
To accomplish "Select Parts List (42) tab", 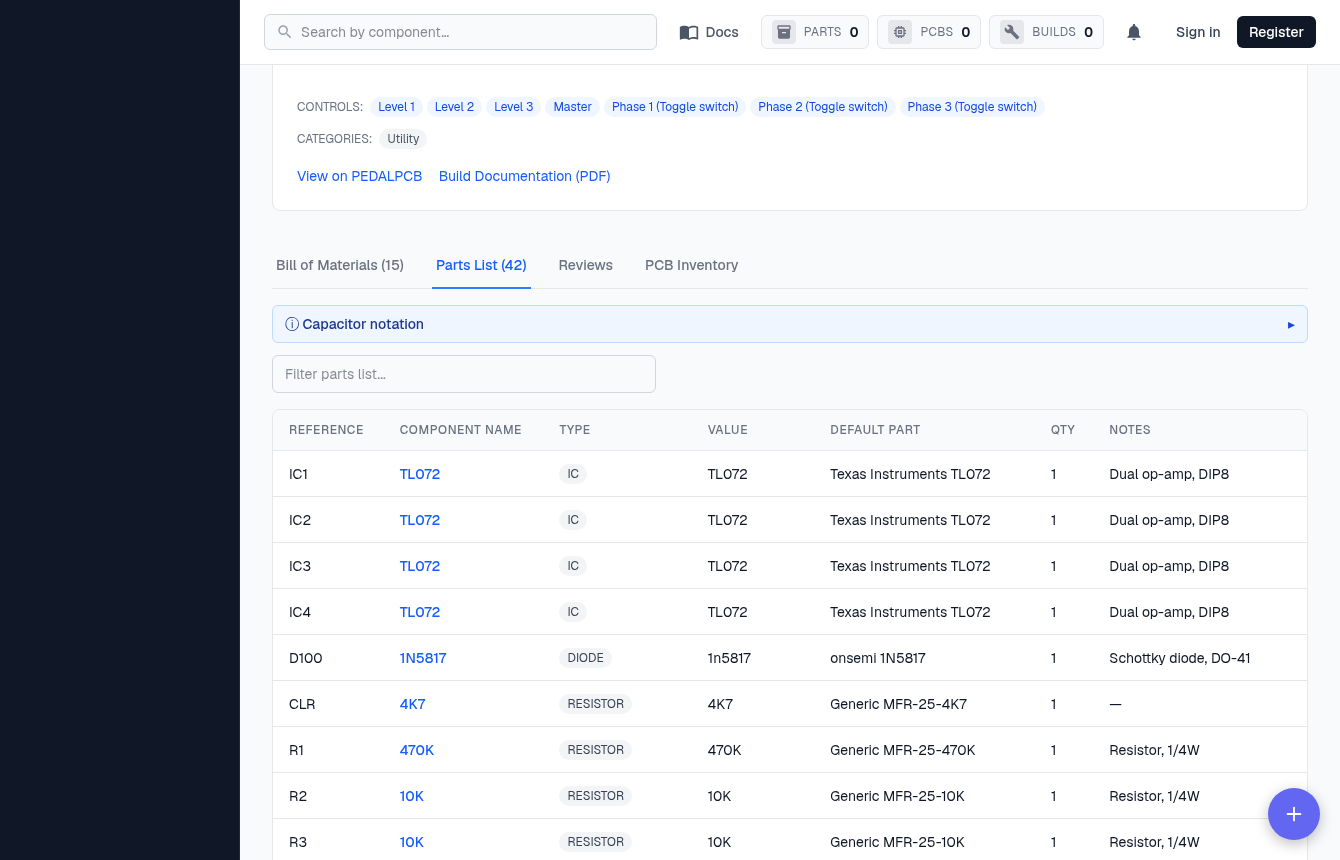I will pos(481,265).
